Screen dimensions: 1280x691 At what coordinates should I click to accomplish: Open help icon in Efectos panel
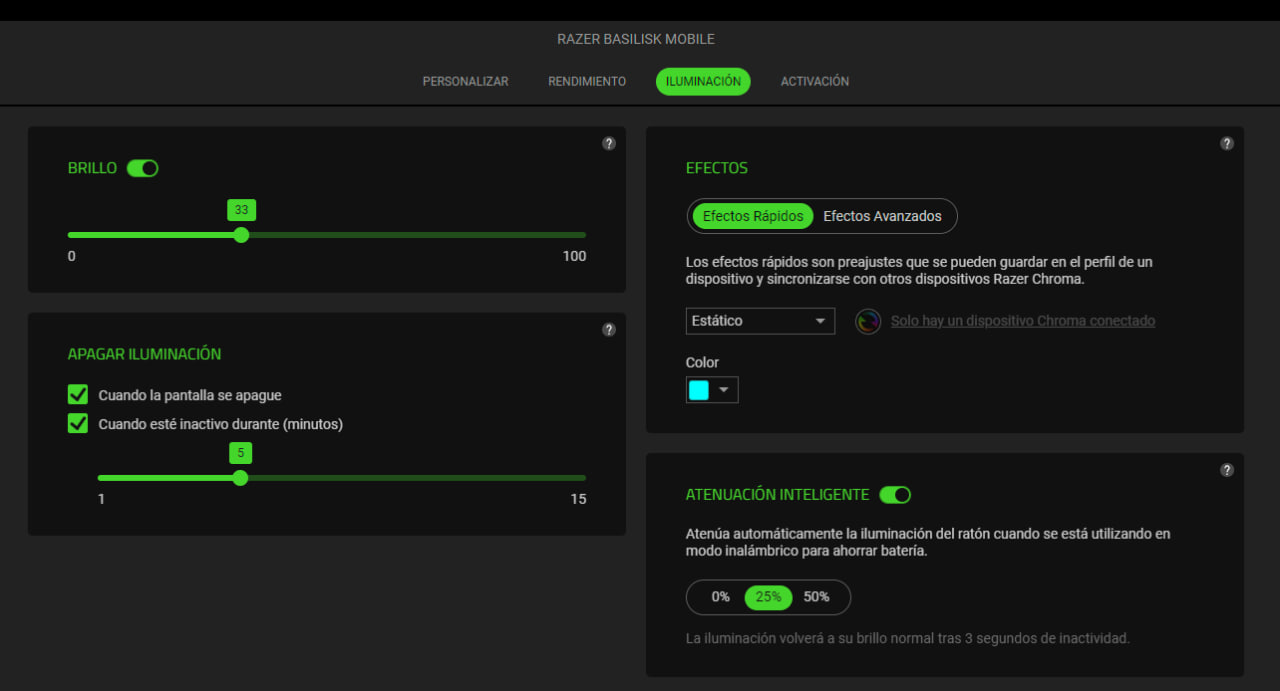tap(1227, 144)
